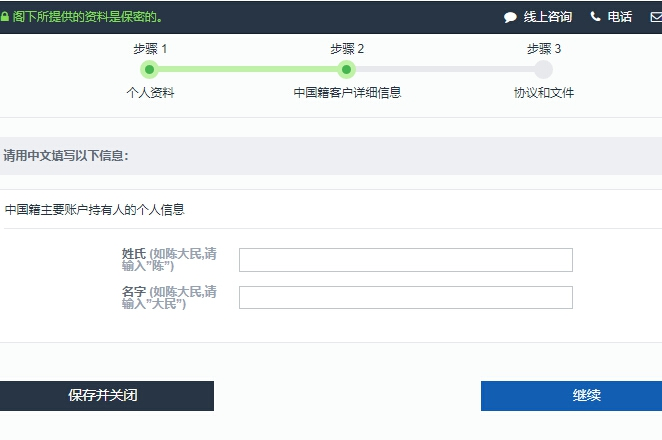Click the 步骤 3 heading text
662x440 pixels.
(x=544, y=49)
